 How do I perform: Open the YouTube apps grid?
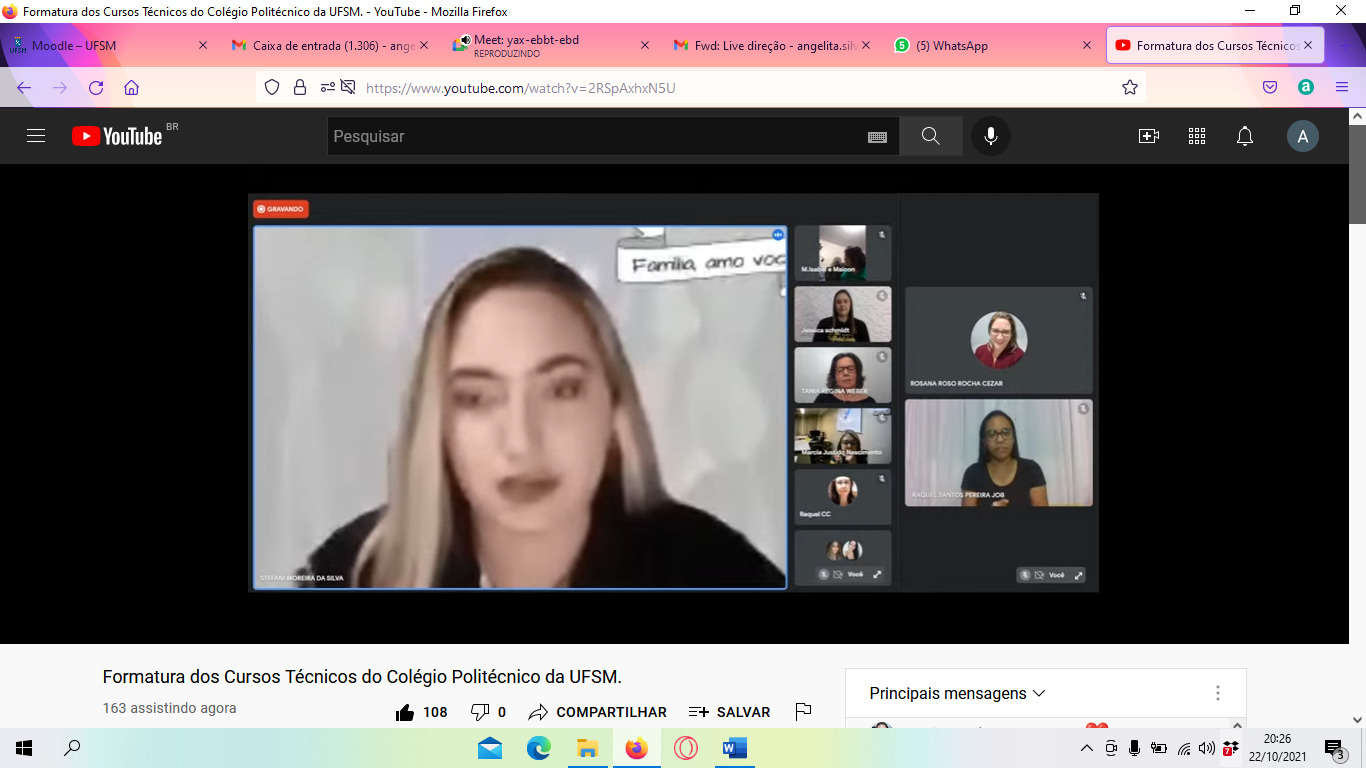pyautogui.click(x=1196, y=136)
